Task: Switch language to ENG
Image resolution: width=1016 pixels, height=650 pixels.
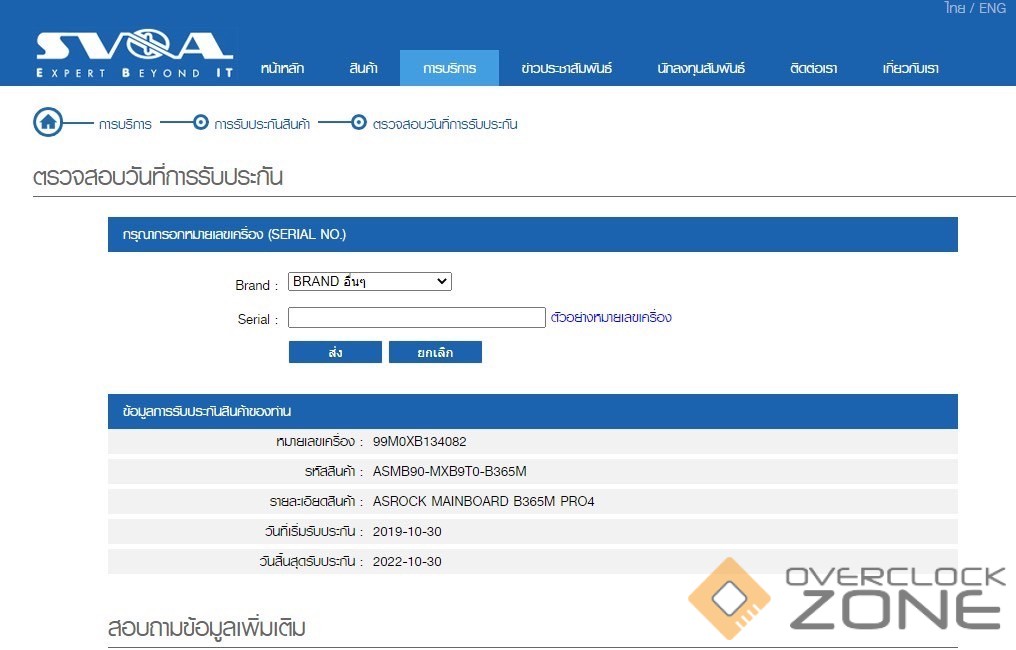Action: [992, 8]
